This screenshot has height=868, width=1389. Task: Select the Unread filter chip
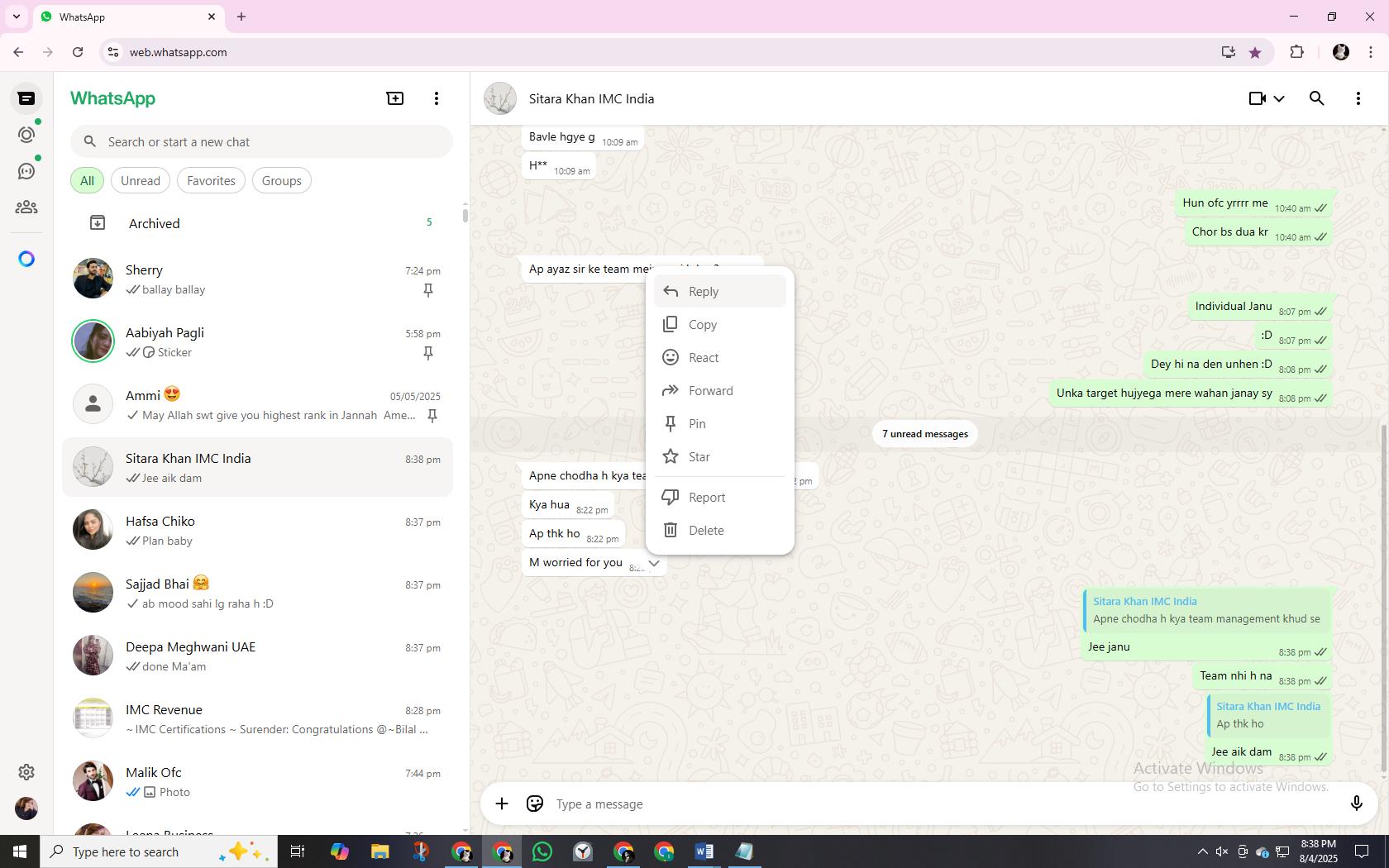point(141,181)
